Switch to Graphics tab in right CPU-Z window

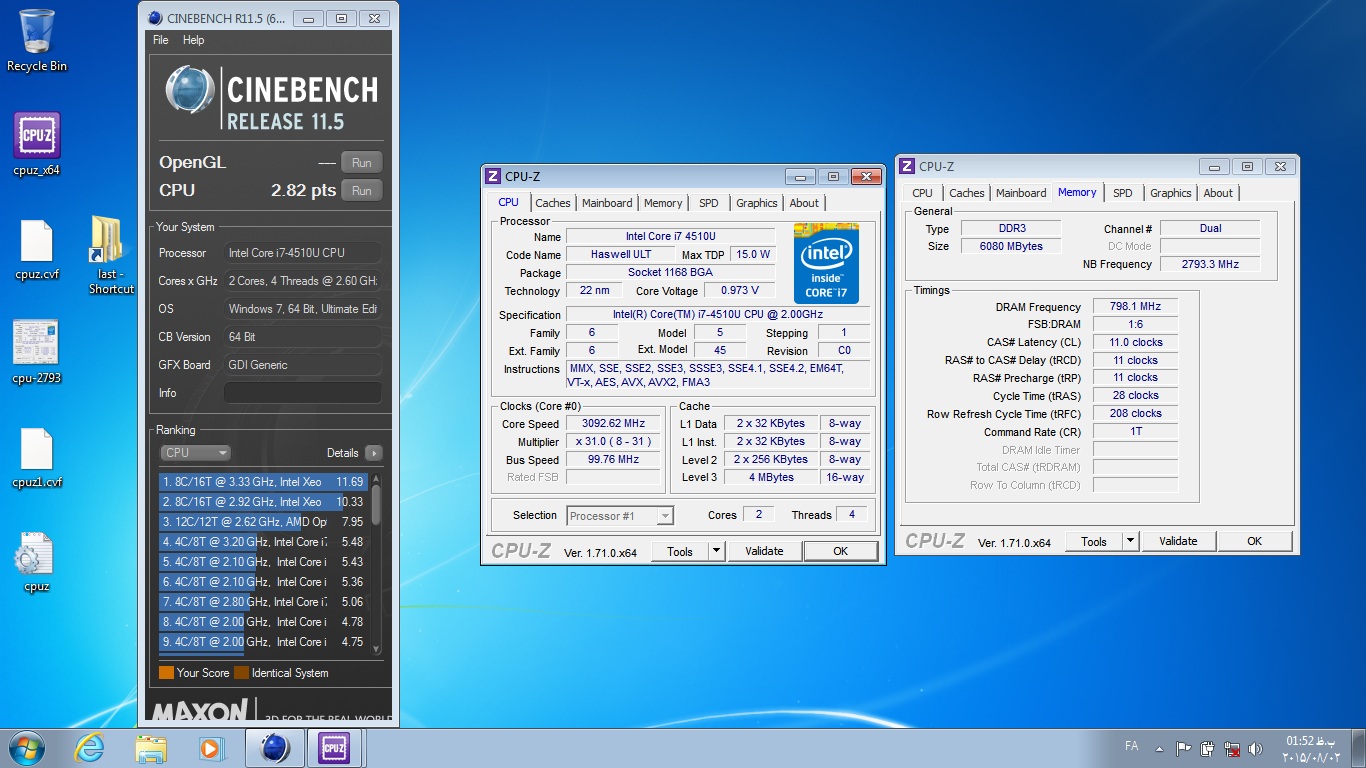click(x=1171, y=193)
